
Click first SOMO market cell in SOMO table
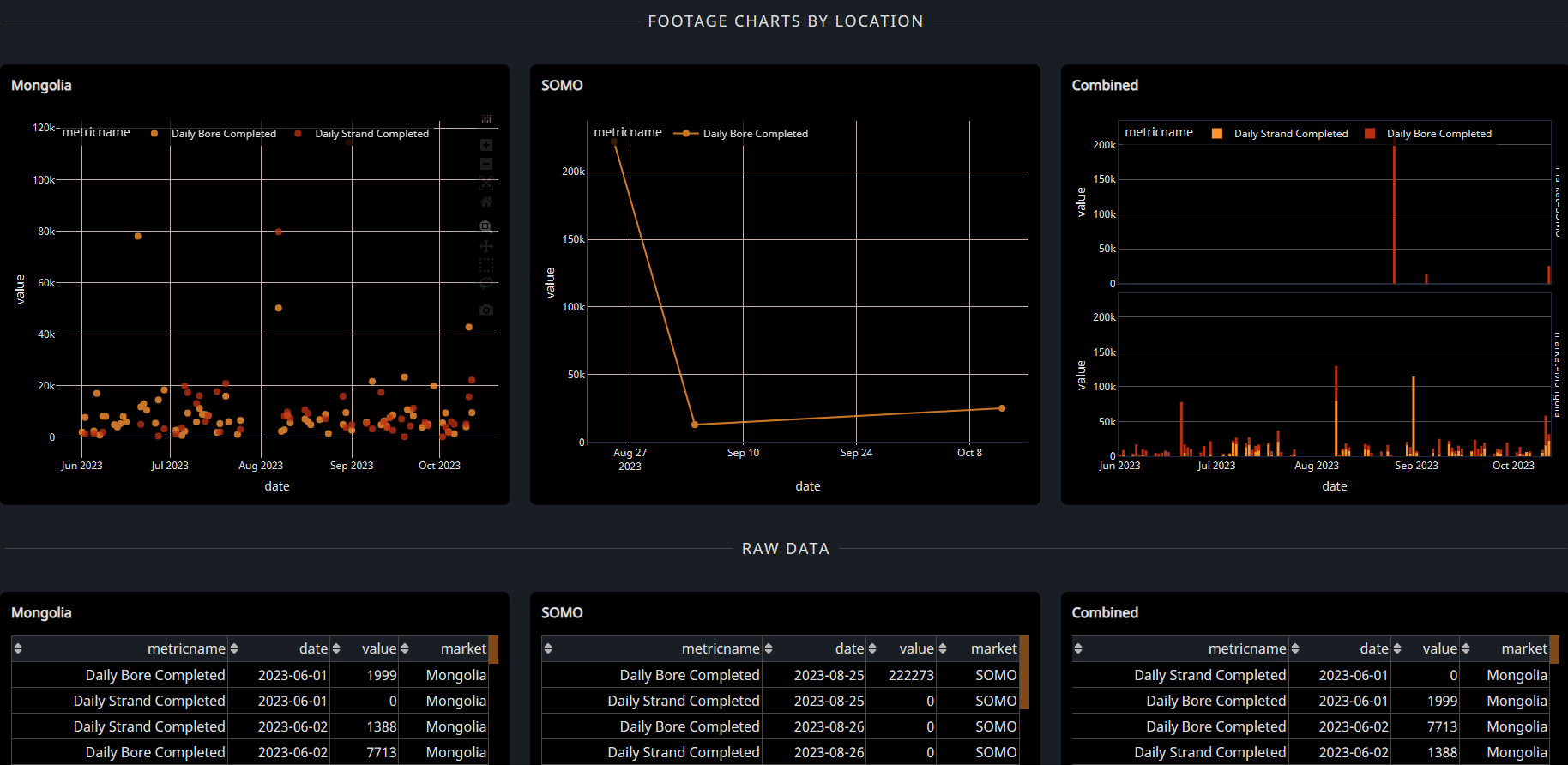pos(977,675)
